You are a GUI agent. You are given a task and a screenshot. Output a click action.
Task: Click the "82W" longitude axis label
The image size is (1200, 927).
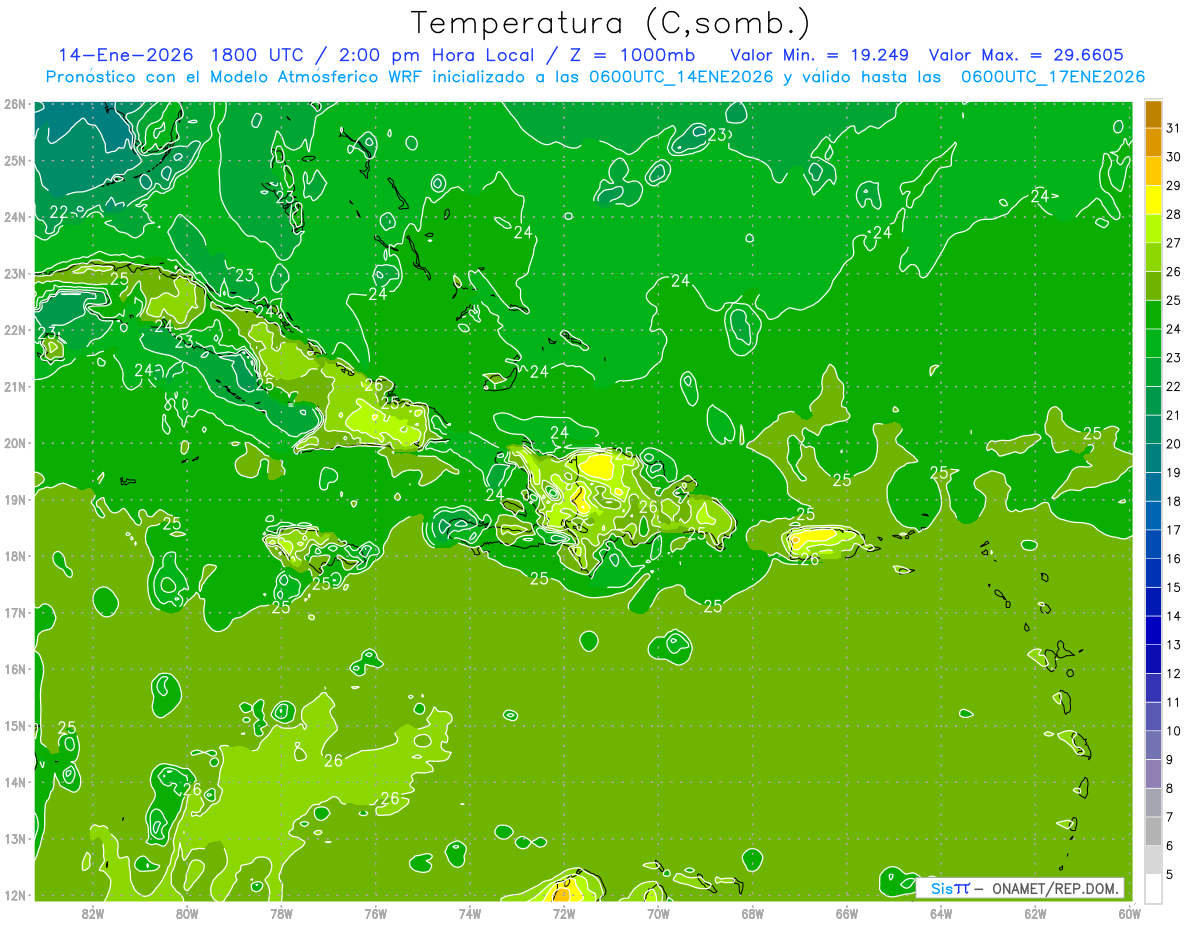pyautogui.click(x=92, y=913)
